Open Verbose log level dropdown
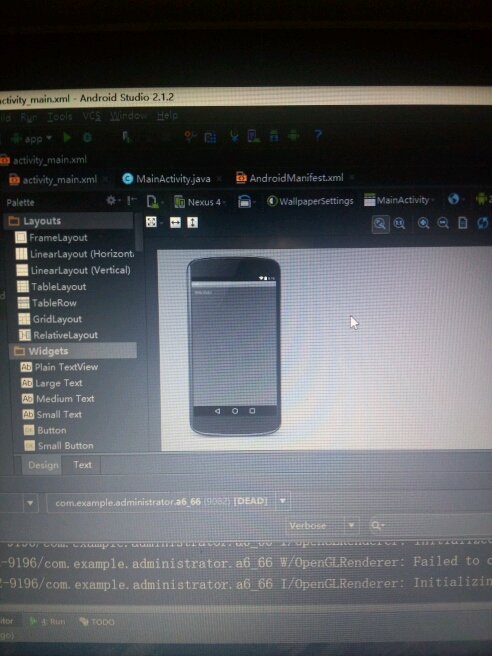492x656 pixels. 322,525
